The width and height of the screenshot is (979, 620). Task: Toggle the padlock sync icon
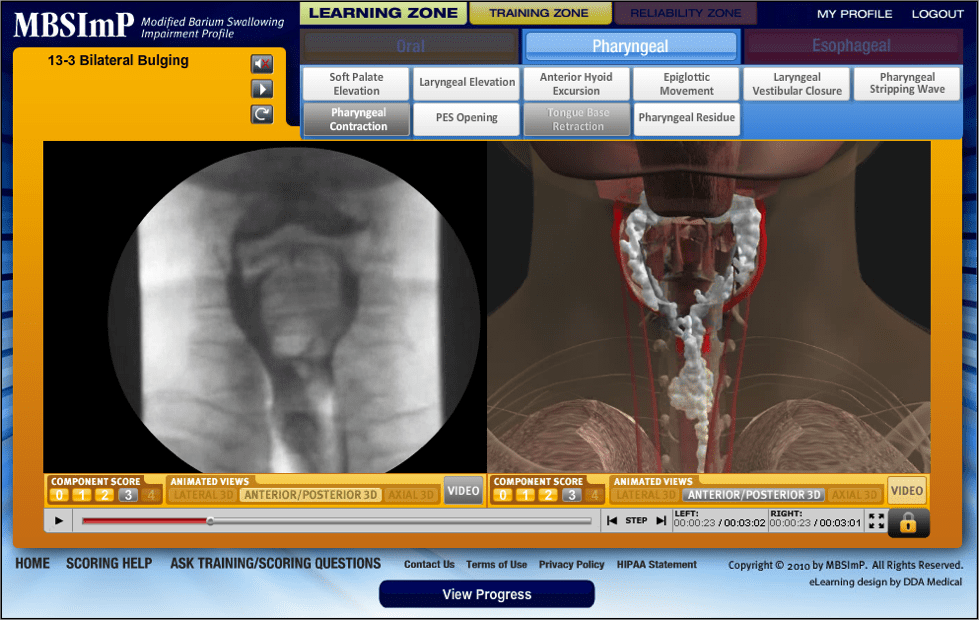[x=908, y=522]
